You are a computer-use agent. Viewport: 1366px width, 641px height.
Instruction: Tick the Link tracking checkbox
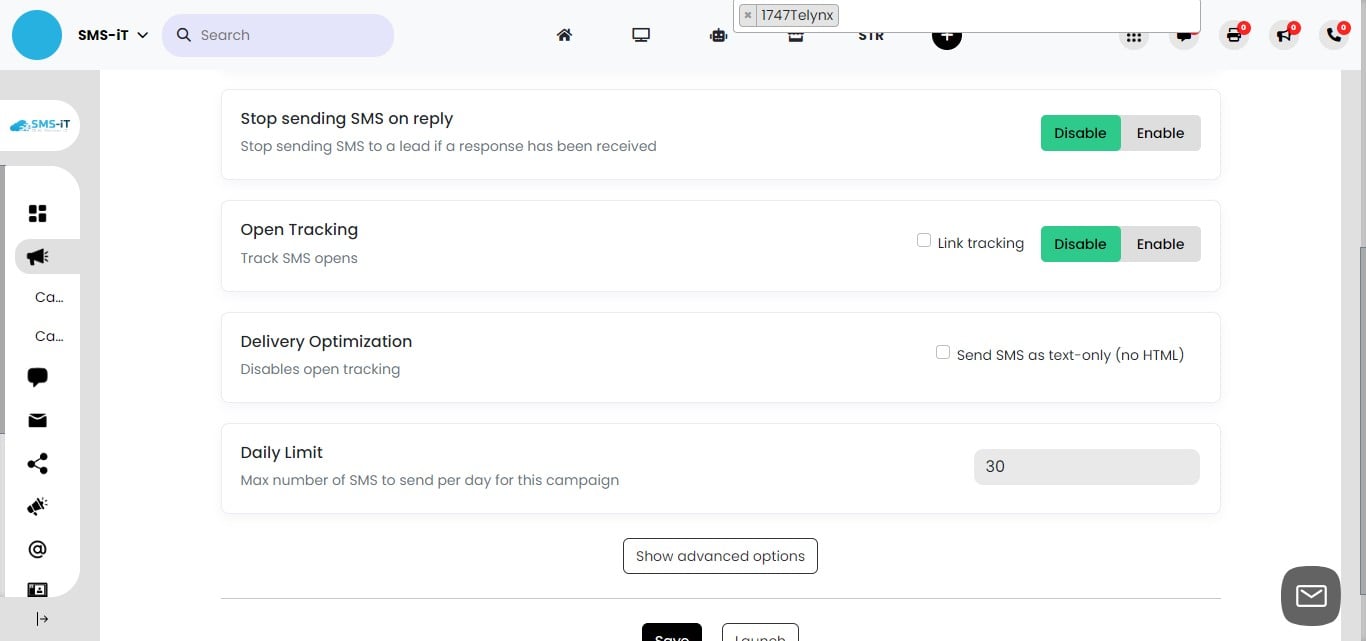pos(923,240)
